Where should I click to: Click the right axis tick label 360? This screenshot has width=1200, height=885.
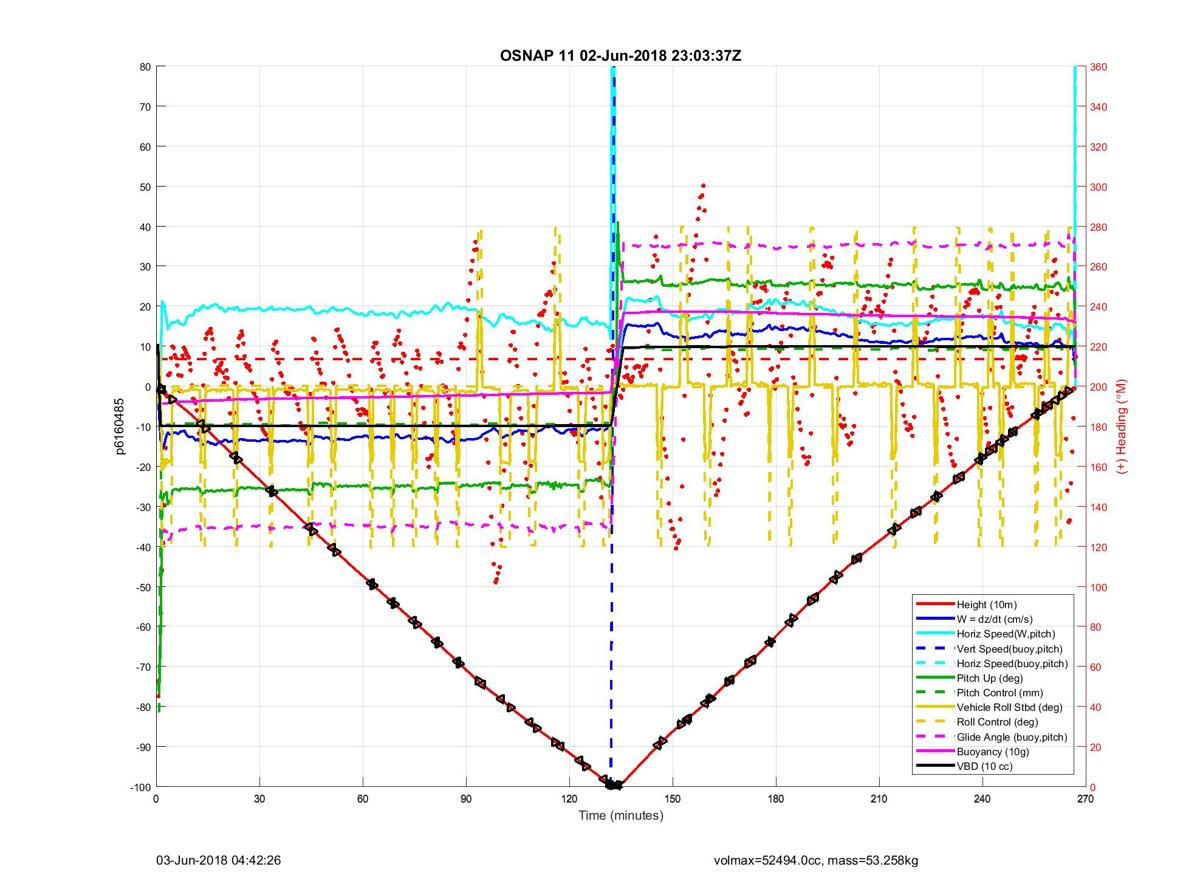pos(1100,67)
